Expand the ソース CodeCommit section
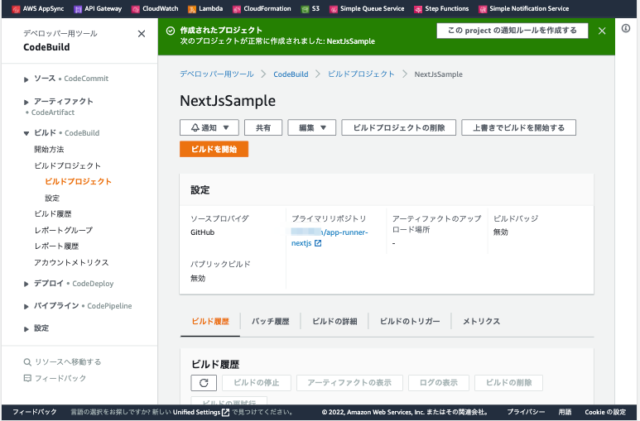The image size is (640, 421). [x=26, y=79]
